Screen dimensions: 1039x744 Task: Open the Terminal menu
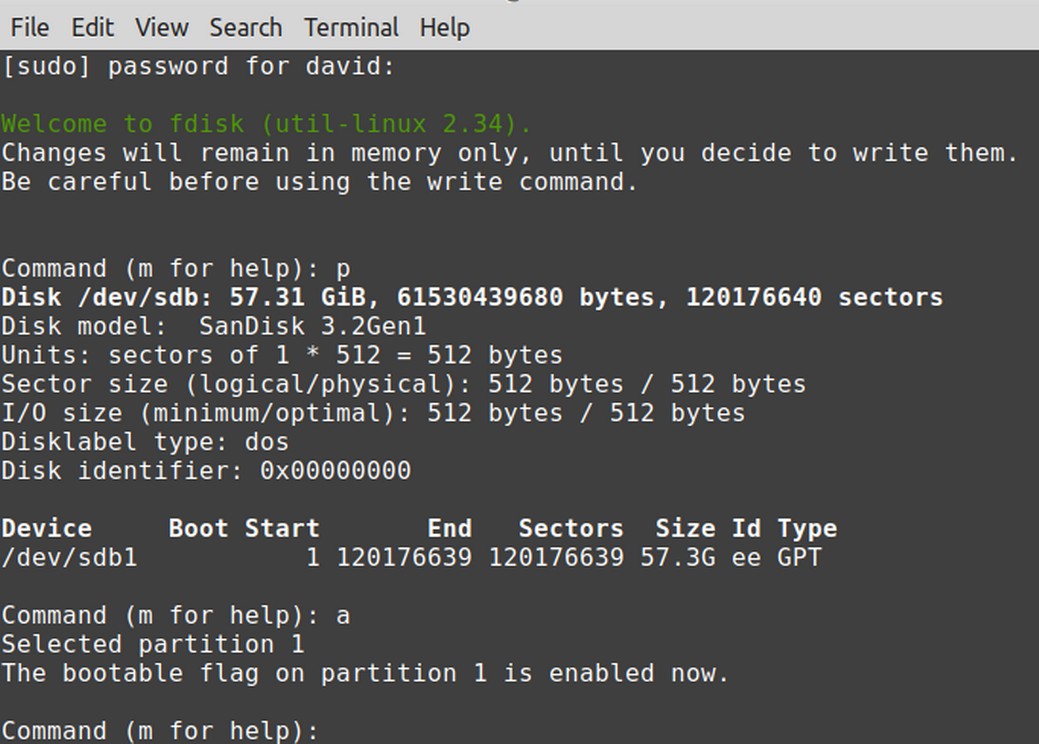click(x=351, y=28)
